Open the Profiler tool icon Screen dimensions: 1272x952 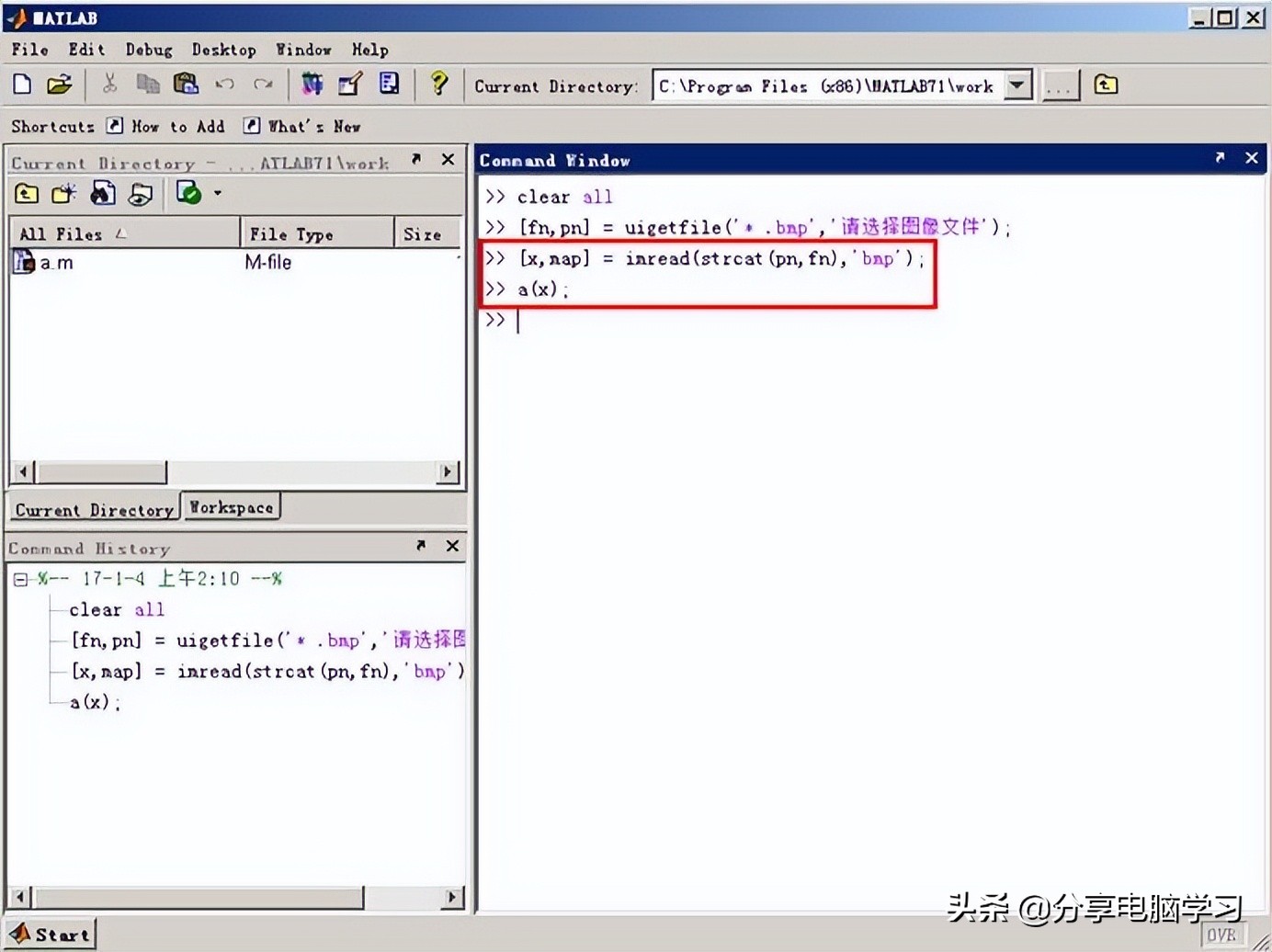click(390, 85)
